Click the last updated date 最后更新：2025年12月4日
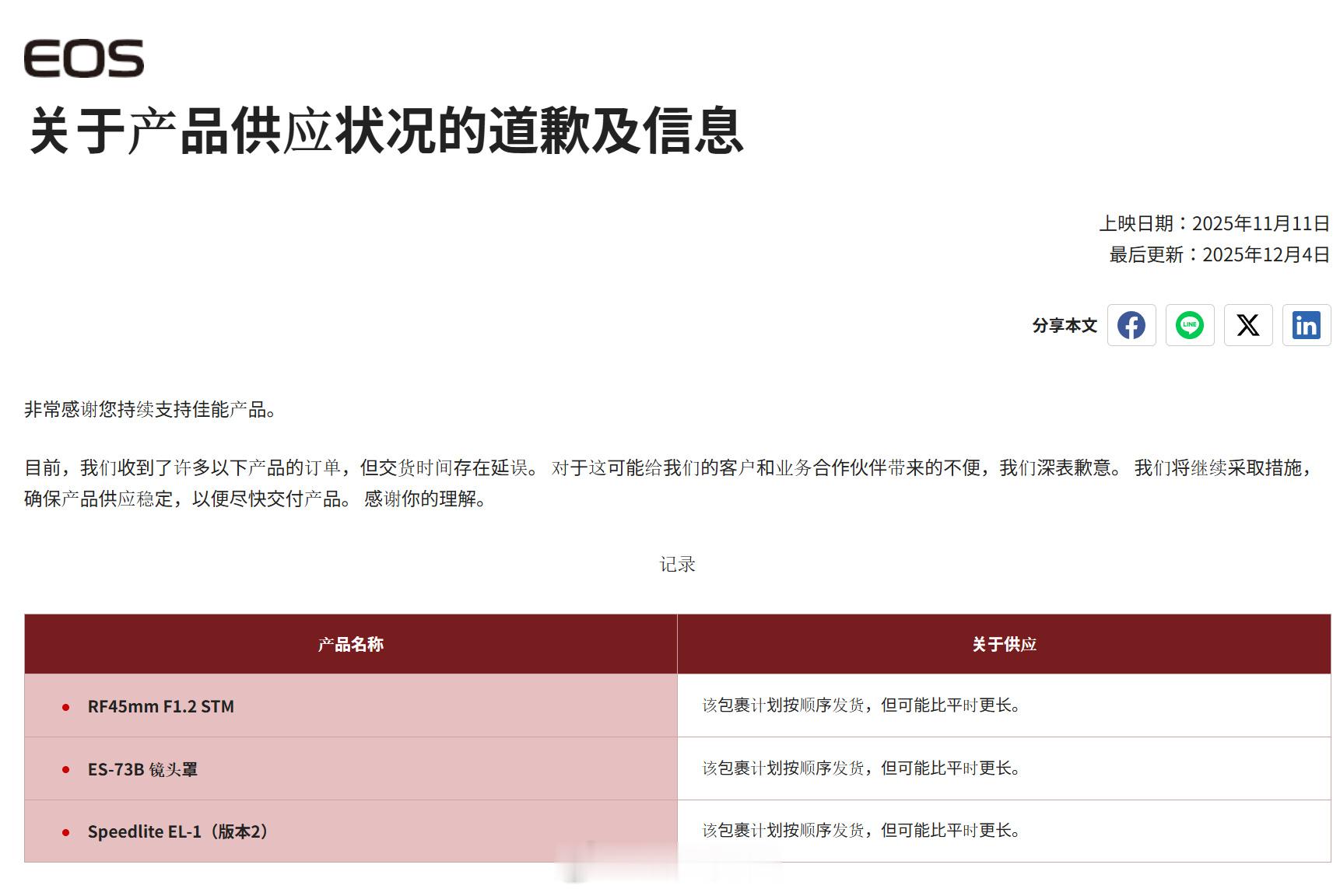Image resolution: width=1340 pixels, height=896 pixels. click(x=1219, y=254)
